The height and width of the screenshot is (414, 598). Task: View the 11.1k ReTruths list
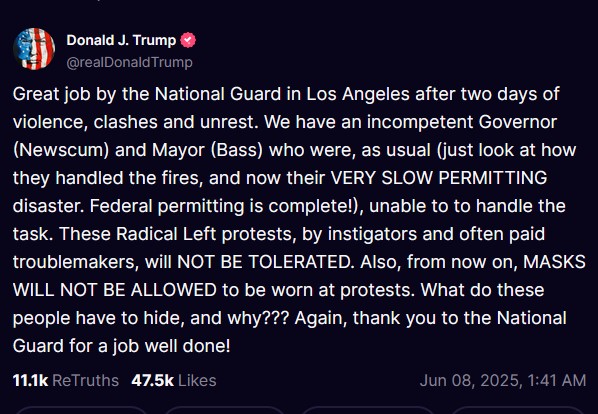[x=66, y=380]
